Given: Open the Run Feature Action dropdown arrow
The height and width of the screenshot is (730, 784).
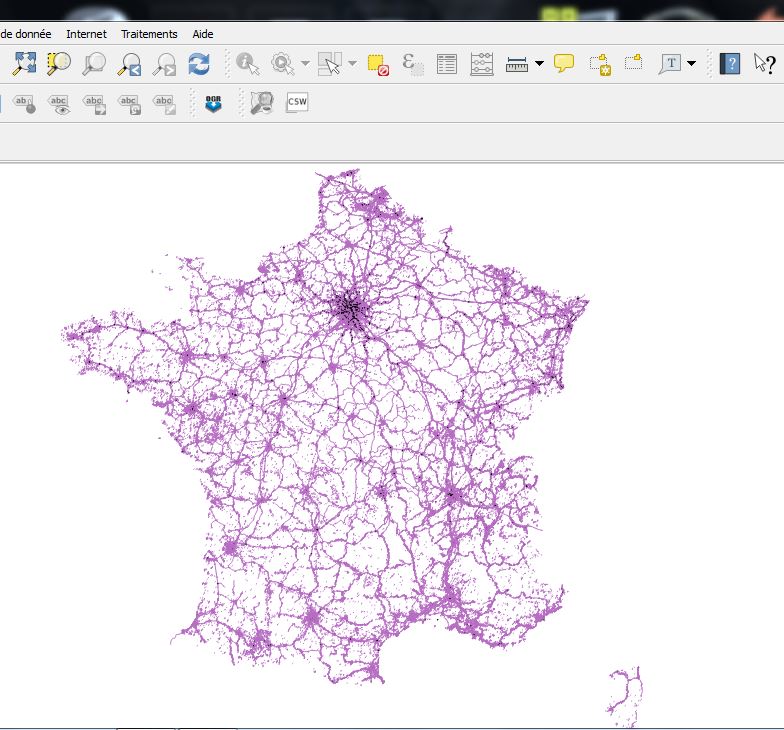Looking at the screenshot, I should (305, 64).
